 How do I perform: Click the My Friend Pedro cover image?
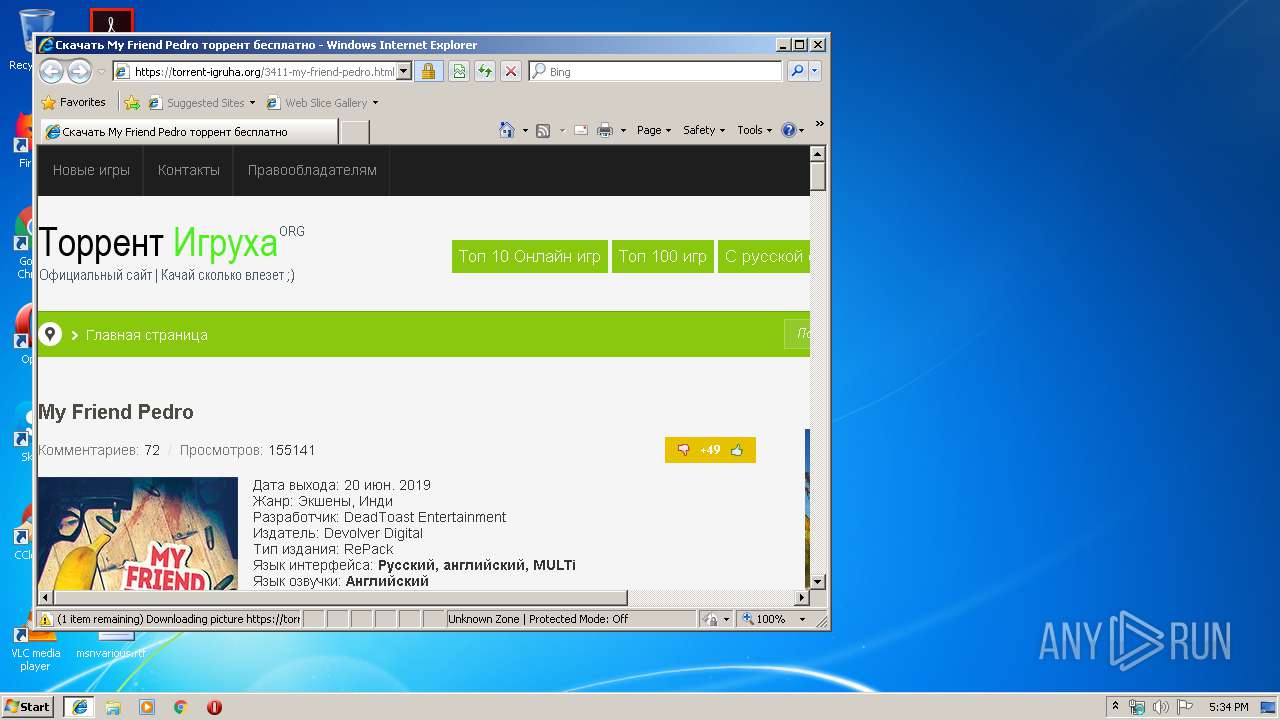pyautogui.click(x=138, y=532)
